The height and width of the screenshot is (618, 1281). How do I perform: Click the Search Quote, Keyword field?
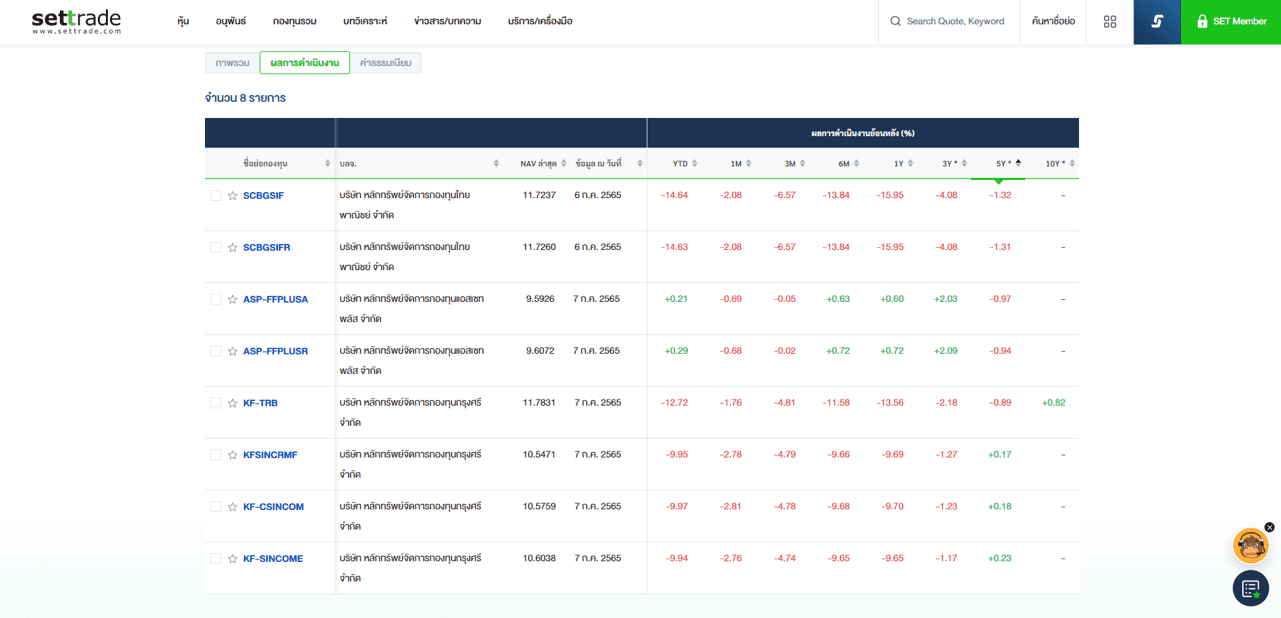(954, 21)
